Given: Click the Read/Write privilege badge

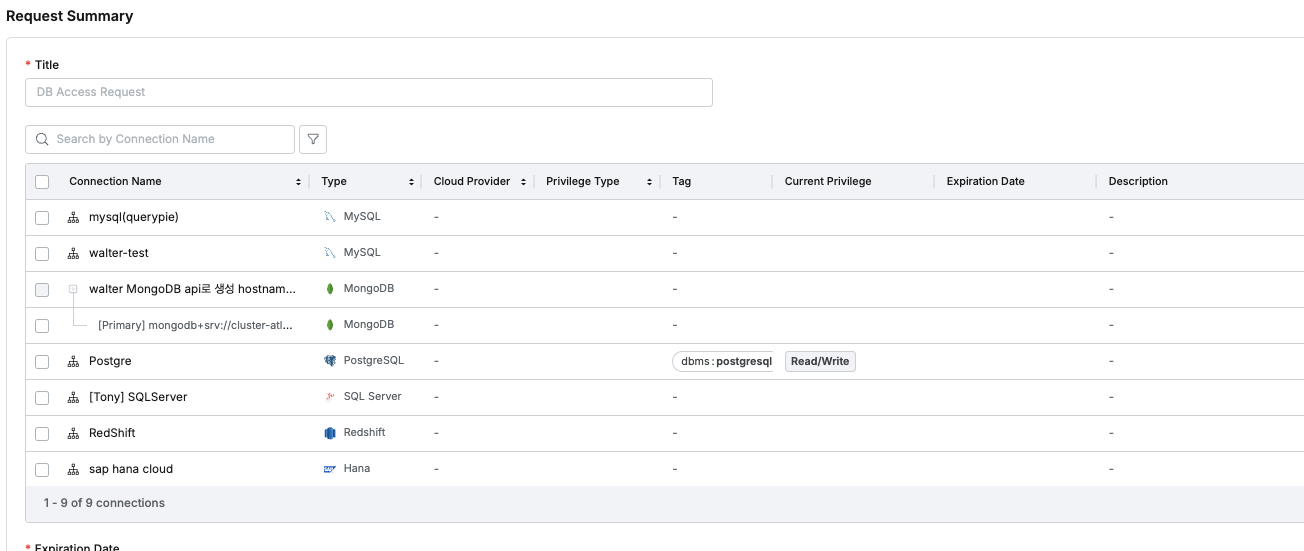Looking at the screenshot, I should [x=820, y=361].
